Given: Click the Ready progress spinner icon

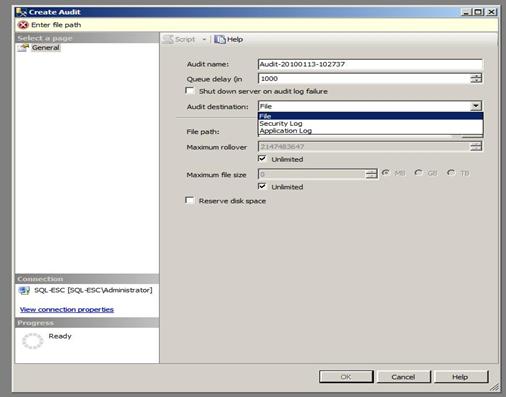Looking at the screenshot, I should 32,341.
